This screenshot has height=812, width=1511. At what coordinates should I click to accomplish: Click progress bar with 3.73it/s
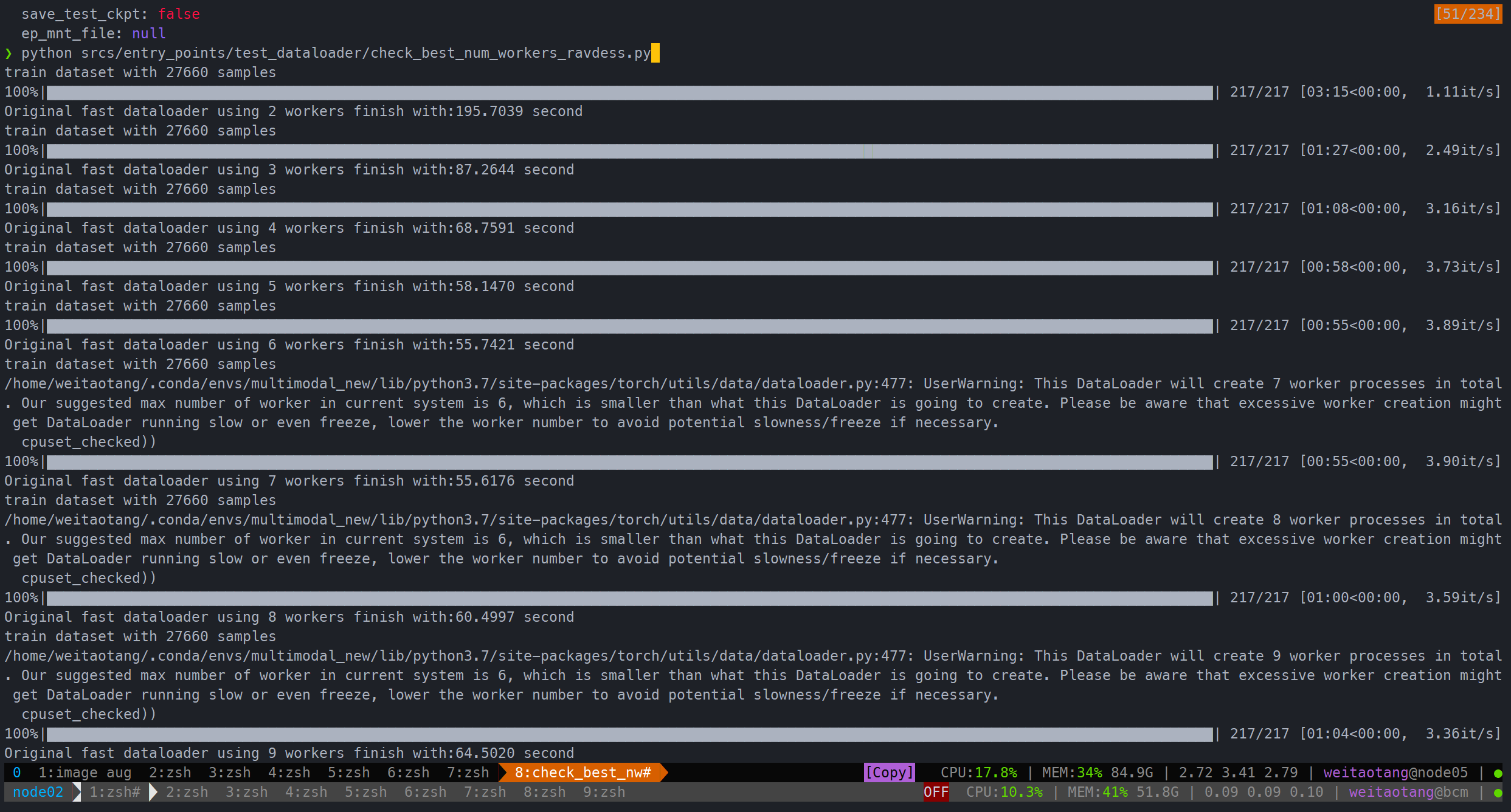[629, 267]
